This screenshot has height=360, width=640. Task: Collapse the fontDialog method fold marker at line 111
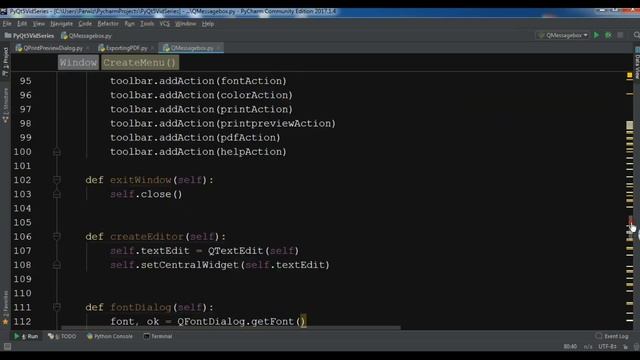(x=57, y=307)
